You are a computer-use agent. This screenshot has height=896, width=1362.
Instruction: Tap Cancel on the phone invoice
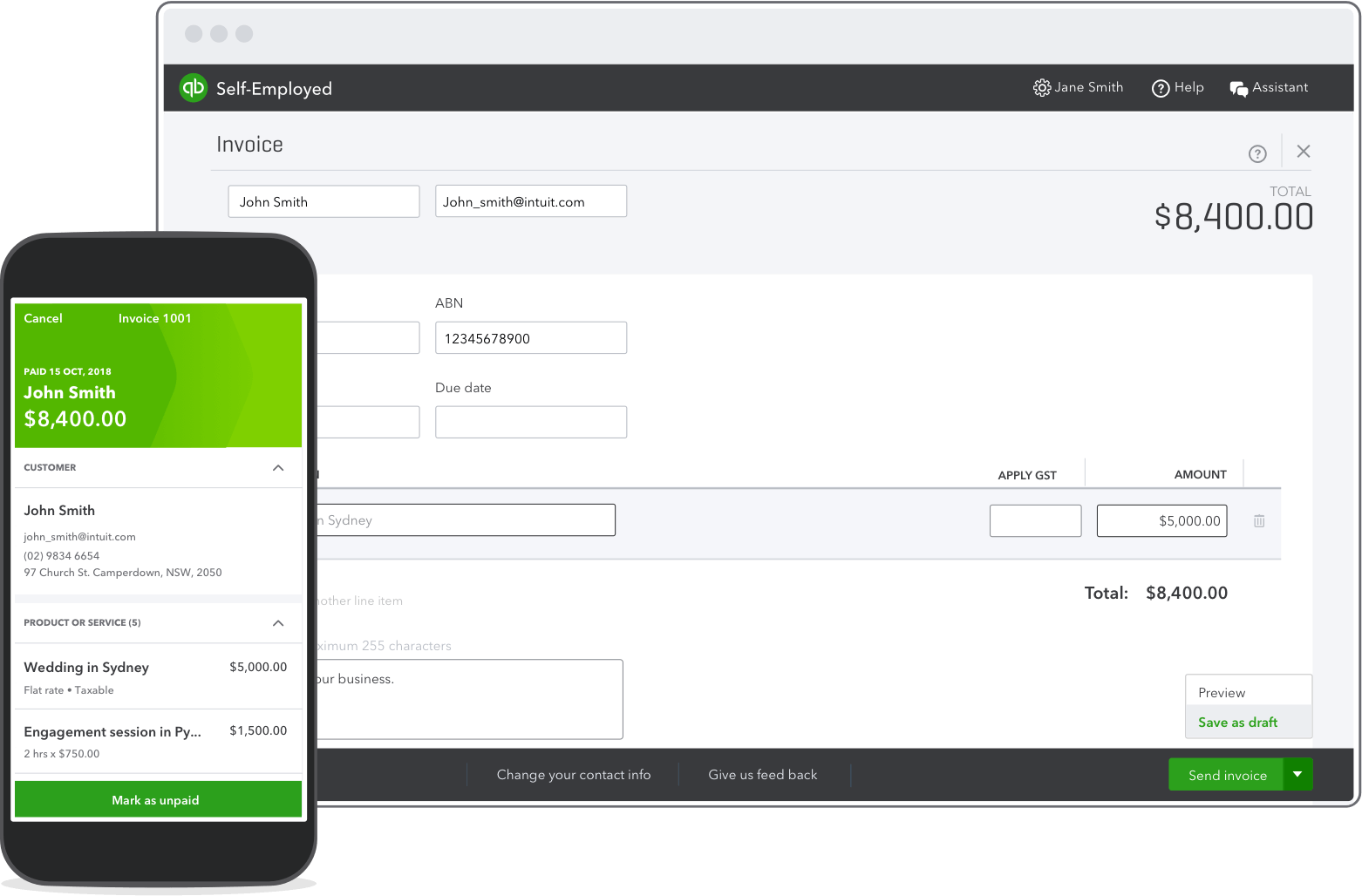43,318
